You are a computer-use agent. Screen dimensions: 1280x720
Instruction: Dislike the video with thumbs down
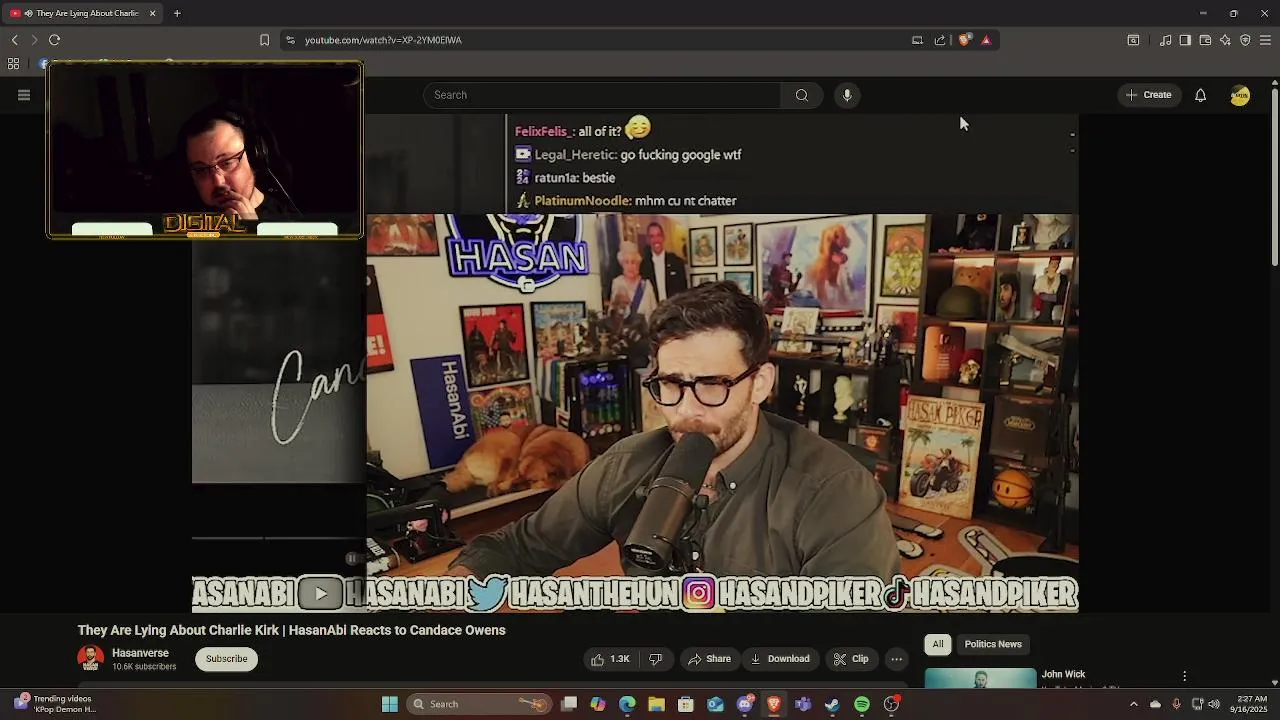coord(656,659)
